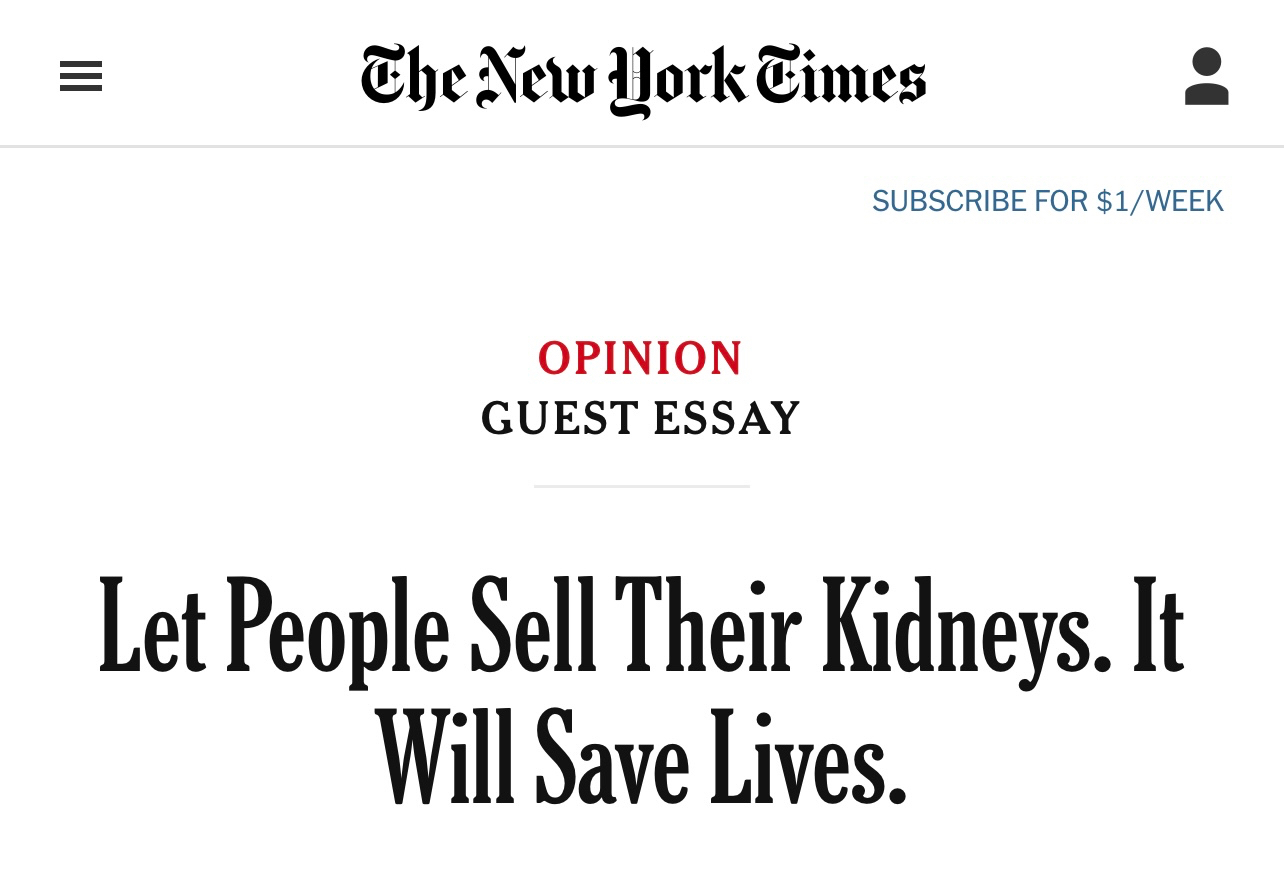Click the Guest Essay category text
This screenshot has height=872, width=1284.
pyautogui.click(x=641, y=418)
